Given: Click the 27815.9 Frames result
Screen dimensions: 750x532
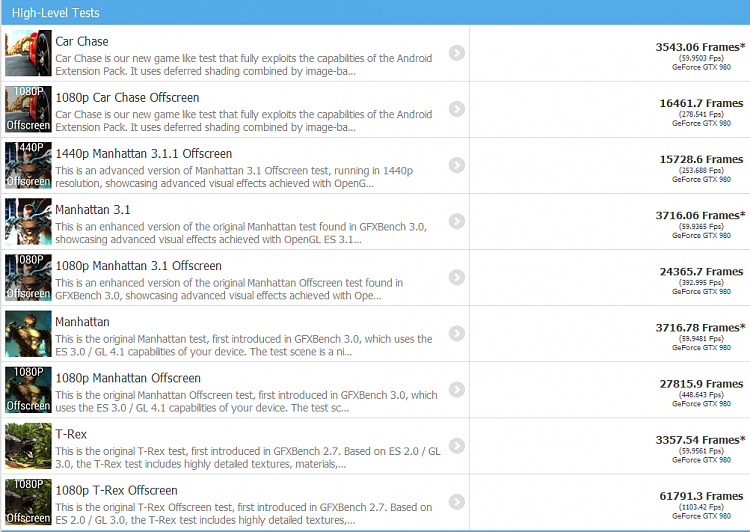Looking at the screenshot, I should (x=701, y=384).
